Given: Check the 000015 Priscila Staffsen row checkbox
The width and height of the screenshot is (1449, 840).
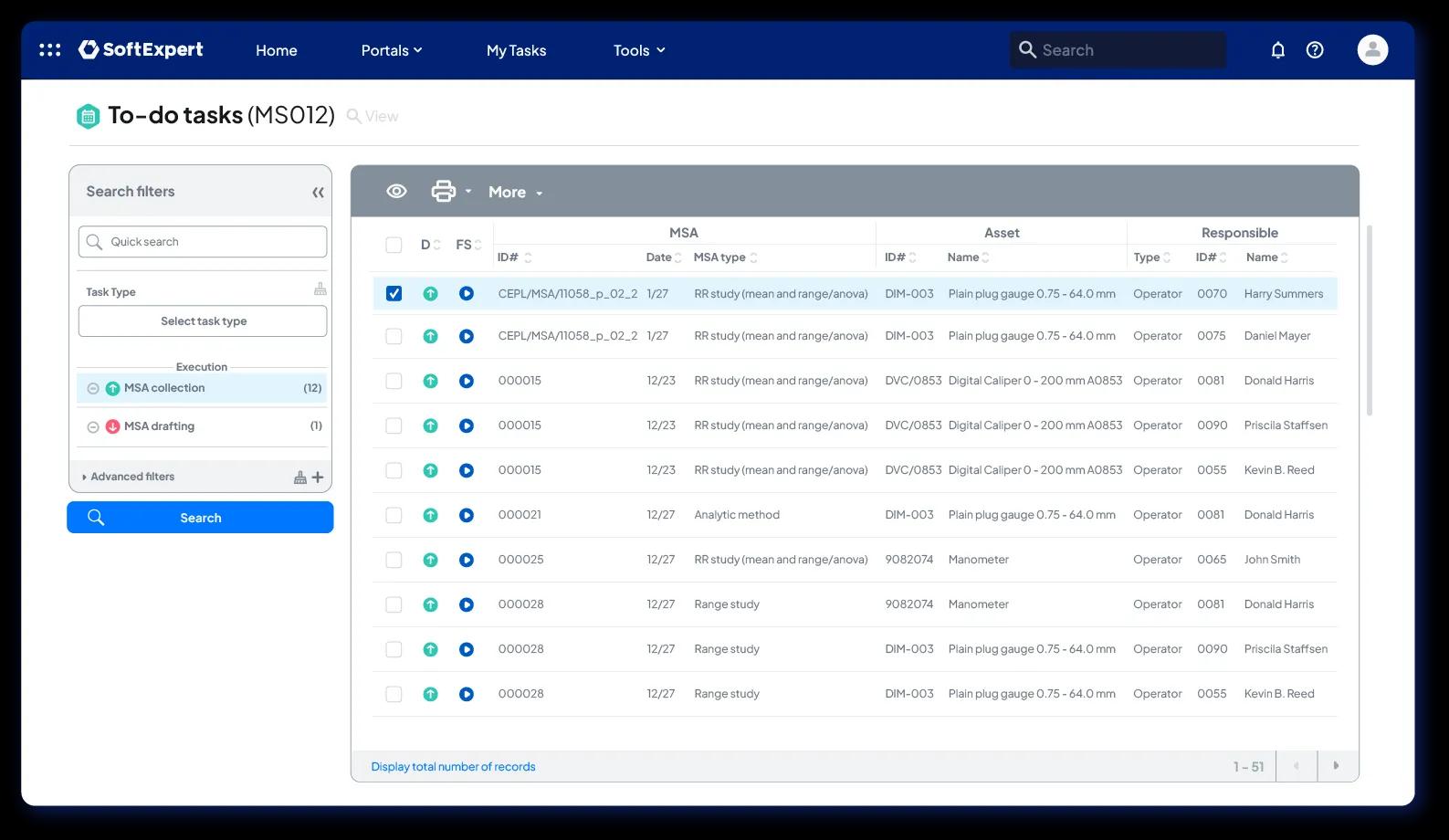Looking at the screenshot, I should [394, 425].
